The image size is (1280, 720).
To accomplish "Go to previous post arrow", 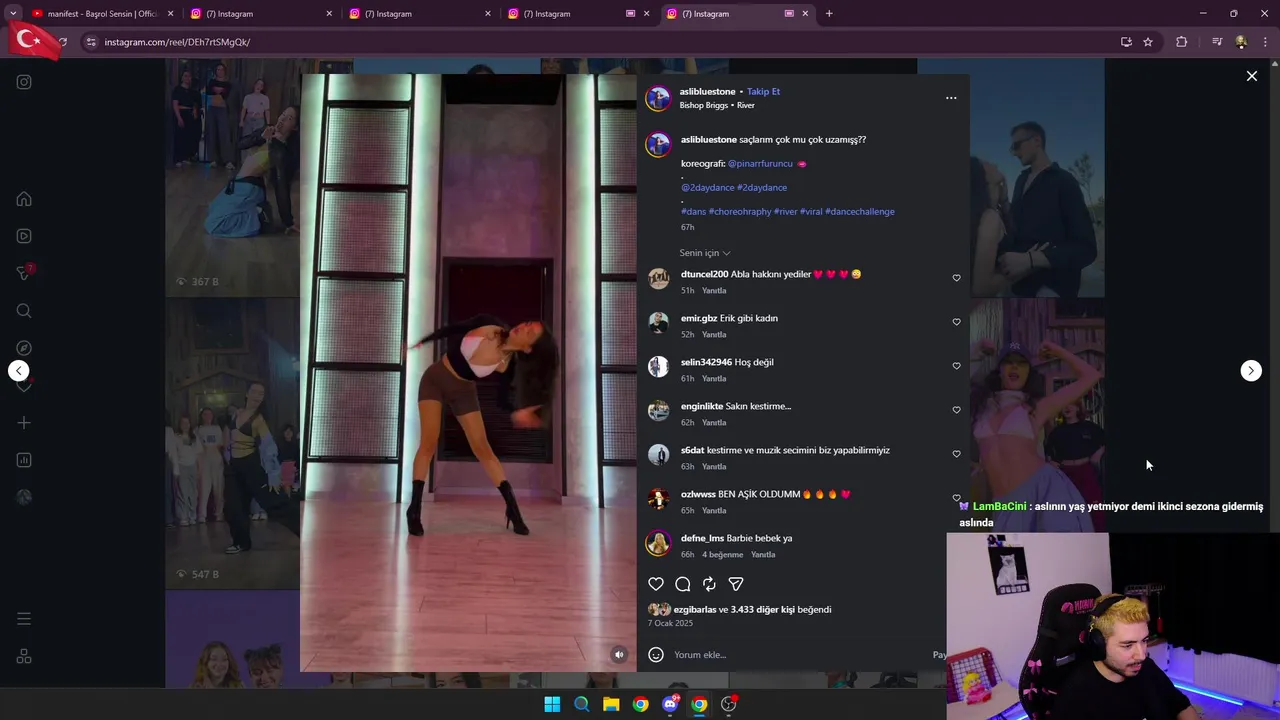I will [19, 371].
